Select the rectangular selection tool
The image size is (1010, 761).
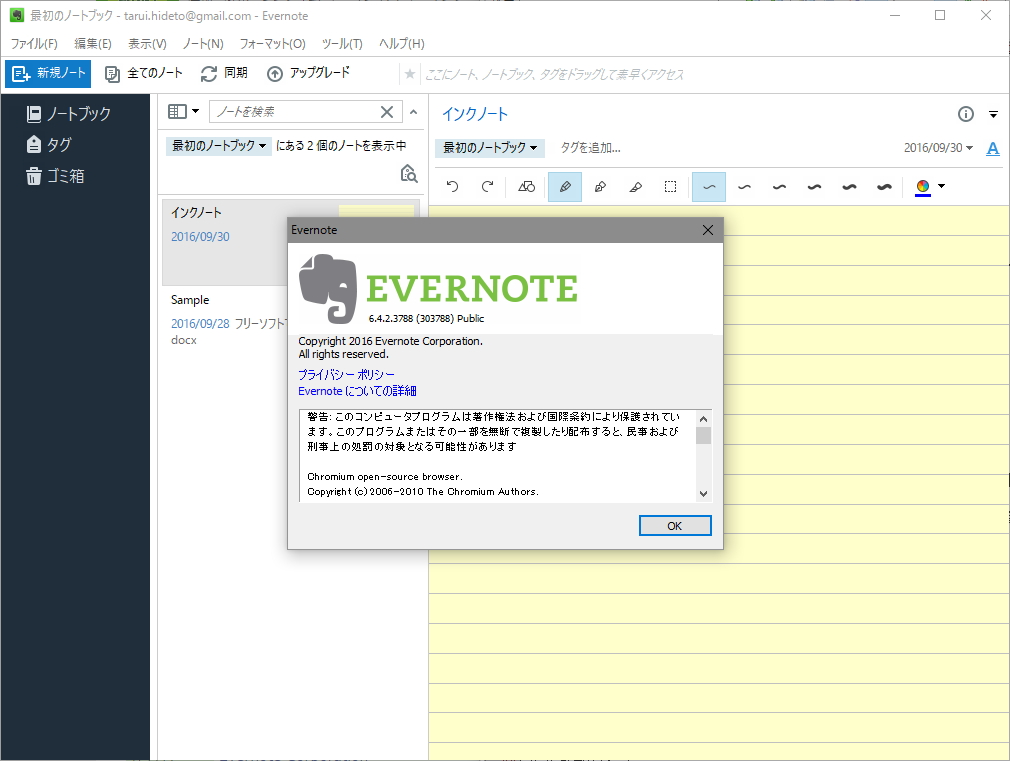click(672, 186)
